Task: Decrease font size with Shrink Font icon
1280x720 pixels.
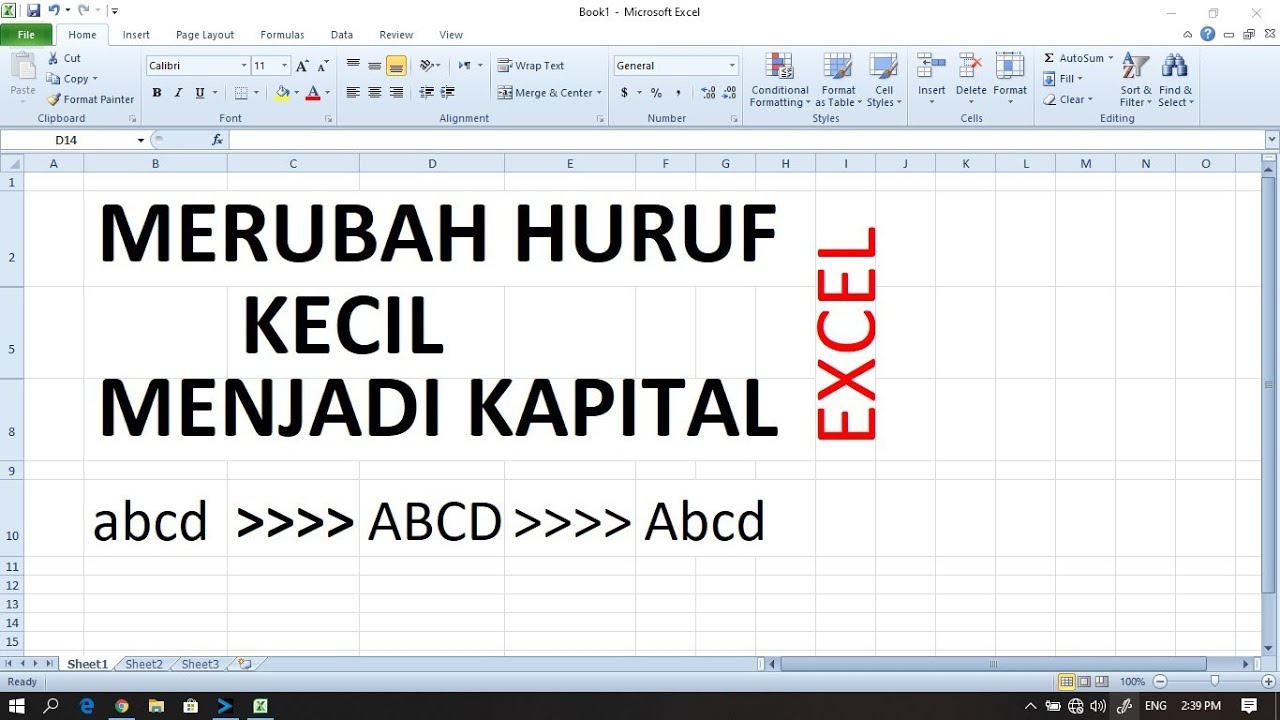Action: coord(323,66)
